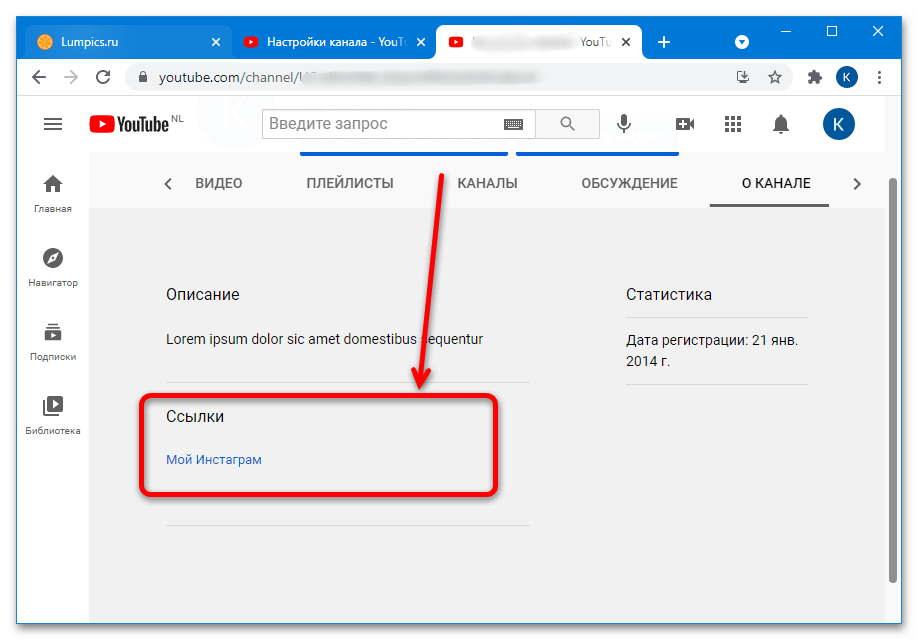918x640 pixels.
Task: Switch to Настройки канала tab
Action: 334,42
